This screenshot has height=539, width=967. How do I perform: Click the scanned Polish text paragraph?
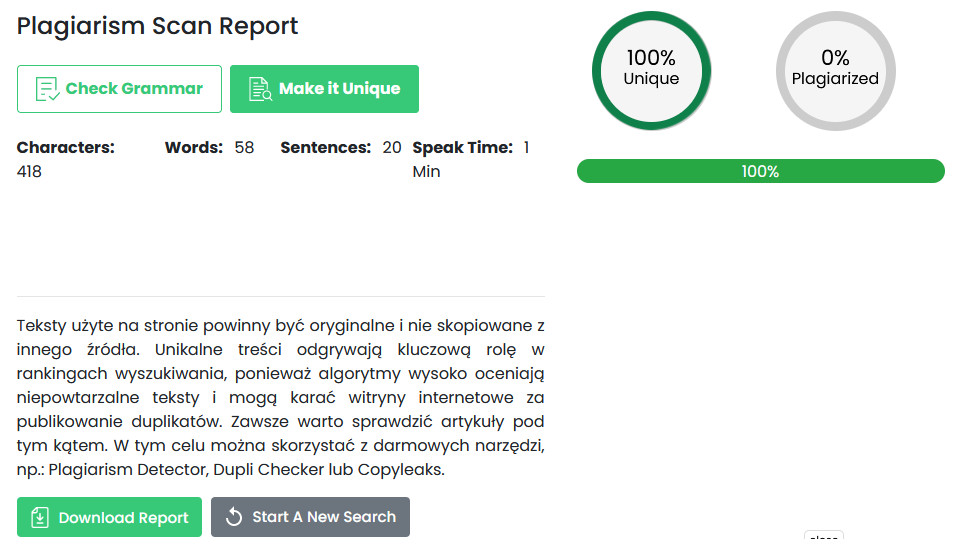[x=281, y=397]
